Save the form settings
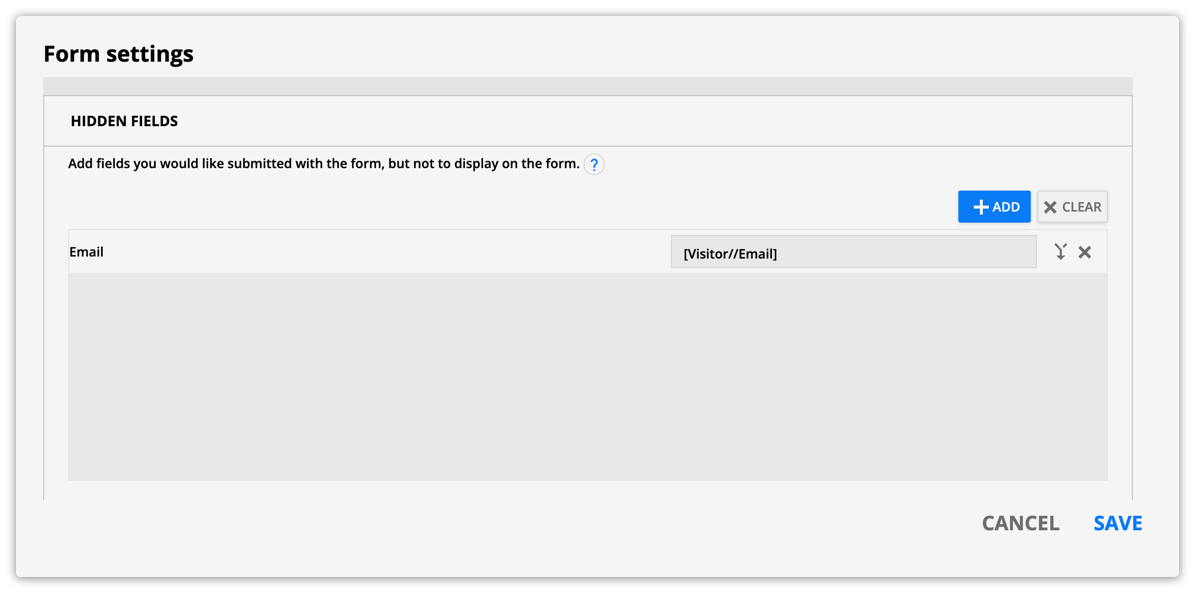Viewport: 1195px width, 593px height. pos(1118,523)
